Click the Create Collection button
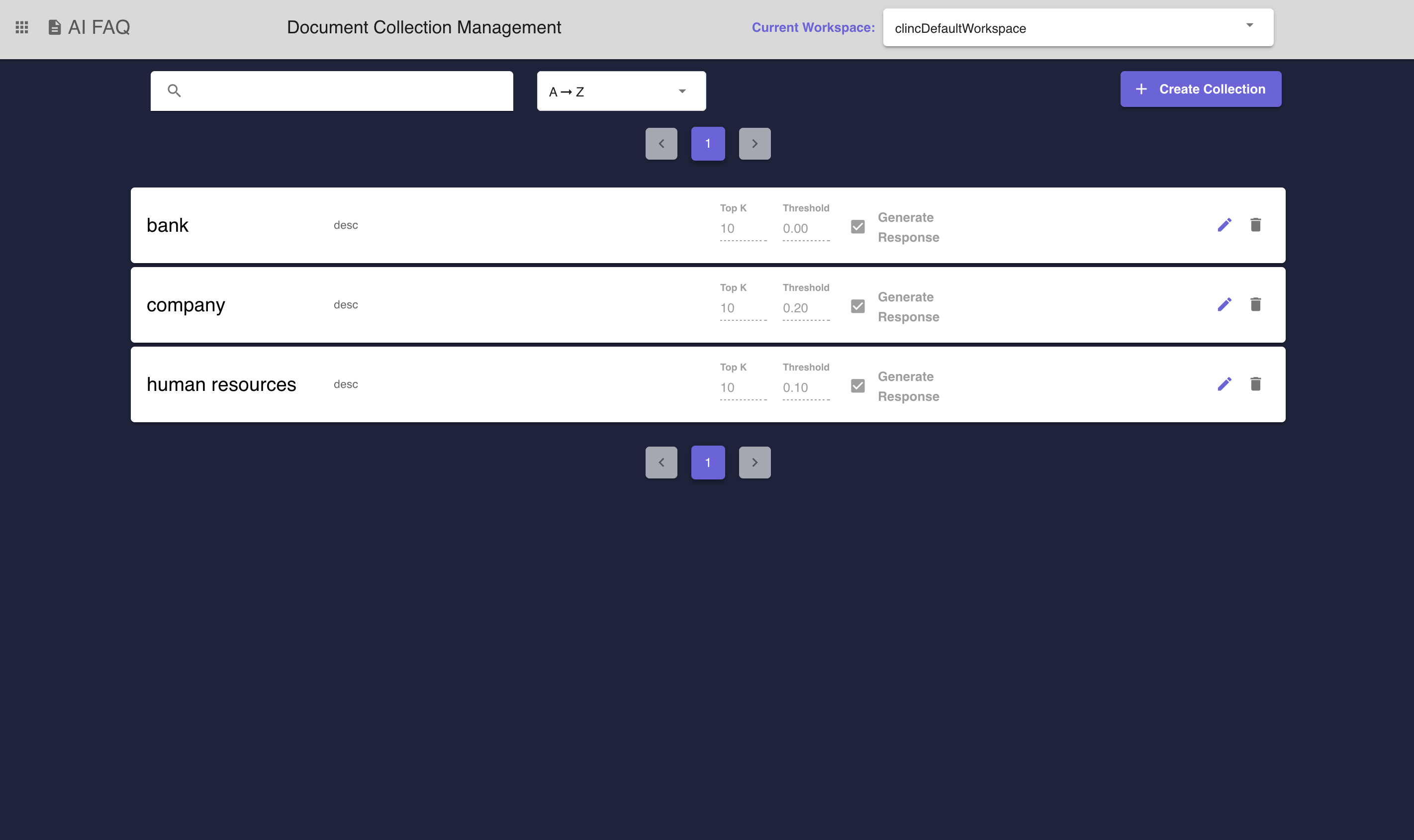Screen dimensions: 1414x840 tap(1201, 89)
